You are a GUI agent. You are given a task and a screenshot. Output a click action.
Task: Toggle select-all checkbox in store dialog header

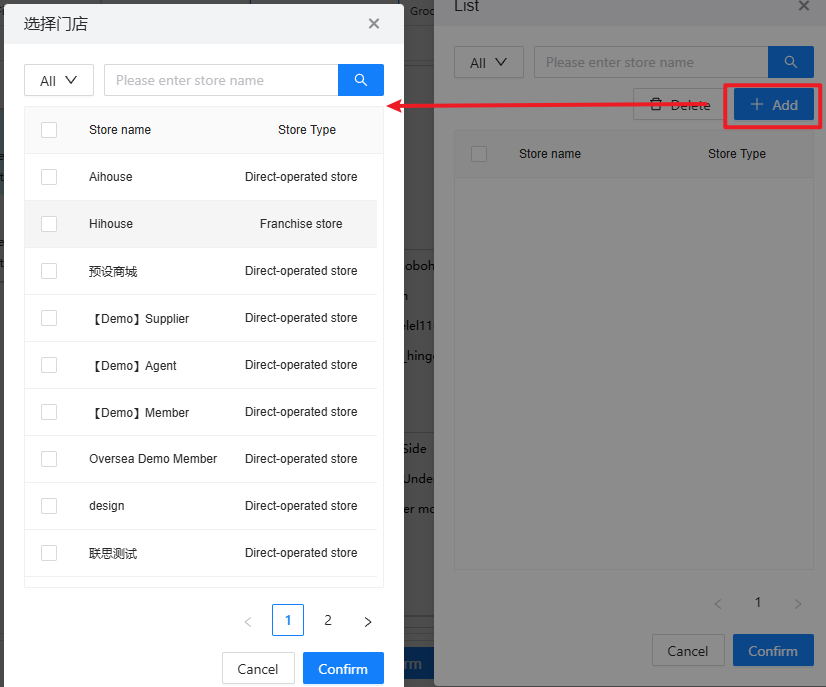point(49,130)
